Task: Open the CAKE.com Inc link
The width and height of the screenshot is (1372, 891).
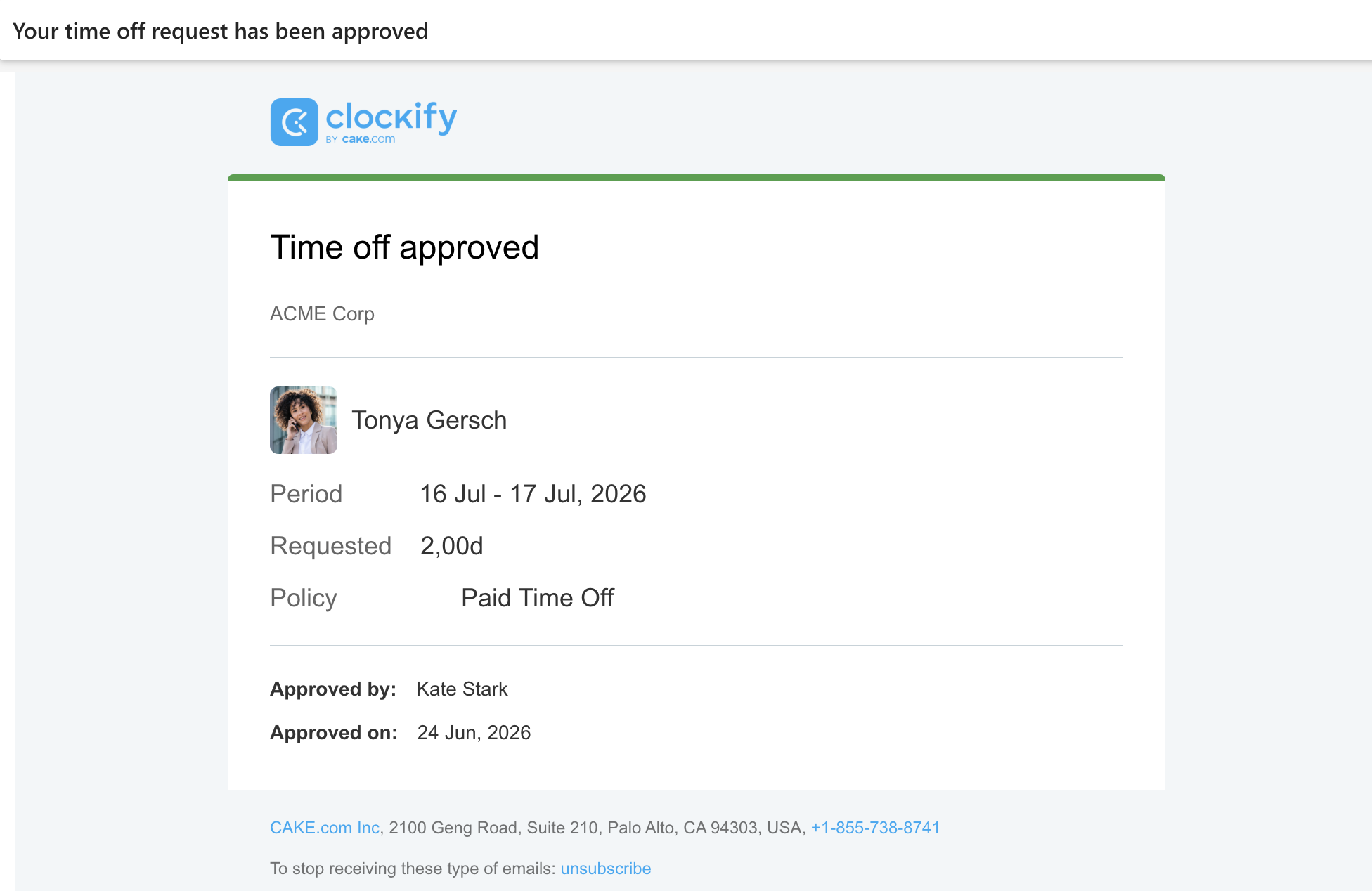Action: click(x=325, y=828)
